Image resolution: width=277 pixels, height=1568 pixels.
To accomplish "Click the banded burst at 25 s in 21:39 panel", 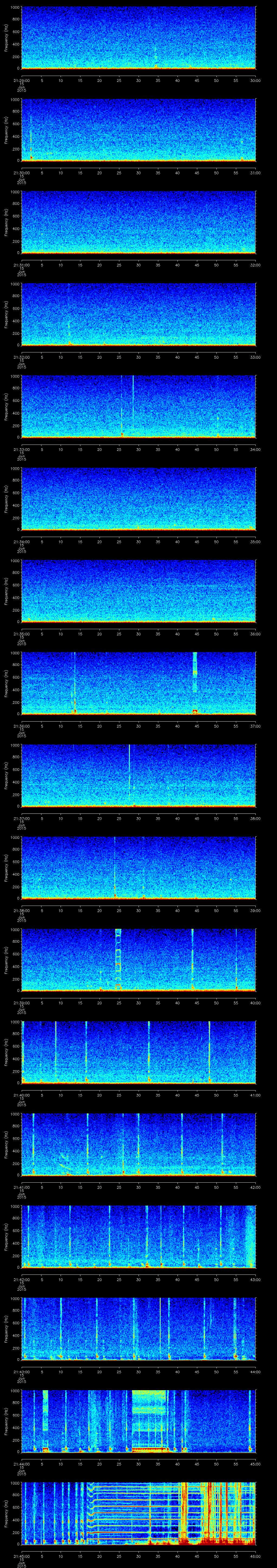I will pos(118,959).
